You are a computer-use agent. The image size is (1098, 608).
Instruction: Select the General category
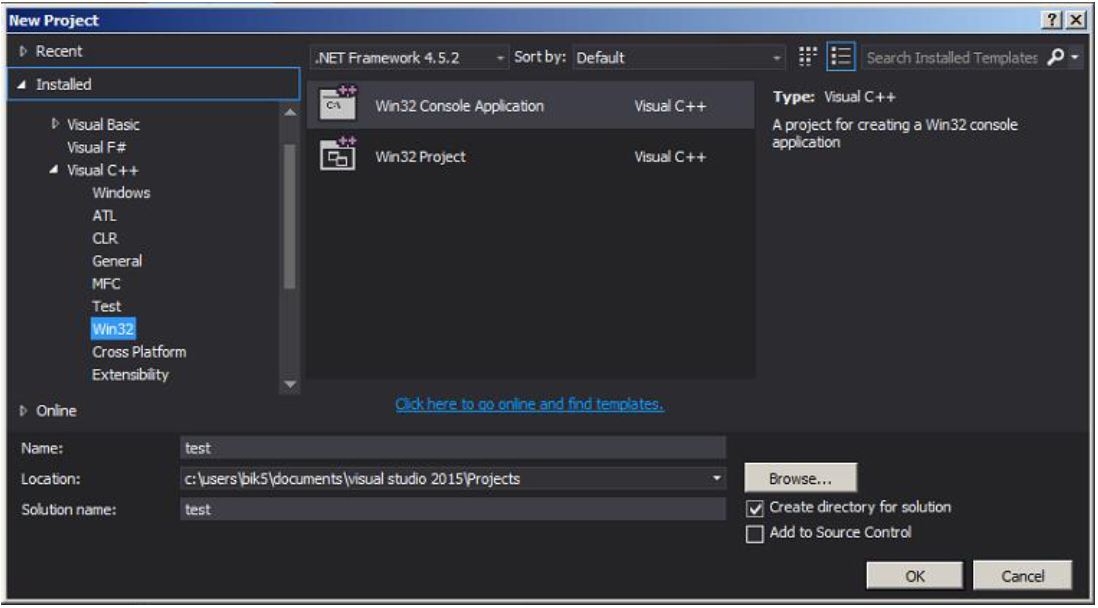pyautogui.click(x=117, y=261)
